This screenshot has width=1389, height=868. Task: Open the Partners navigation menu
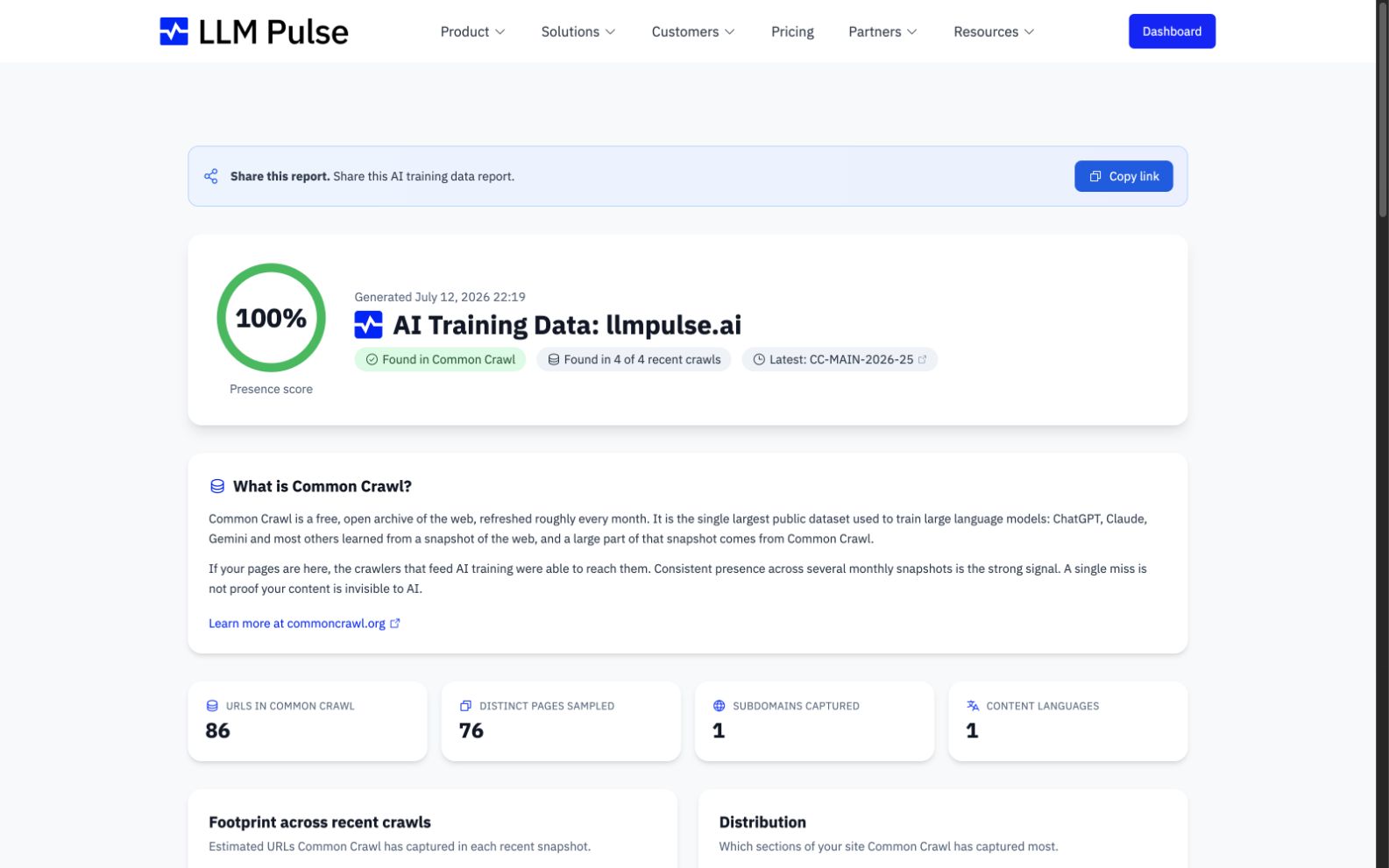(x=882, y=32)
